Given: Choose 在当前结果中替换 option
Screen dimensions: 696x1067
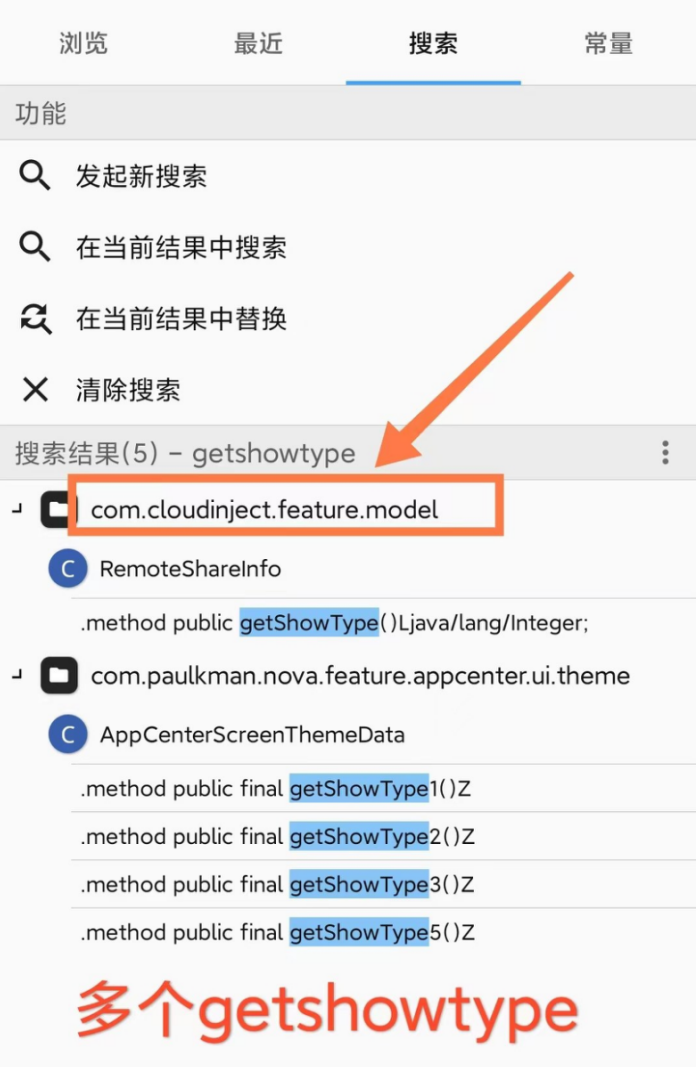Looking at the screenshot, I should [181, 319].
